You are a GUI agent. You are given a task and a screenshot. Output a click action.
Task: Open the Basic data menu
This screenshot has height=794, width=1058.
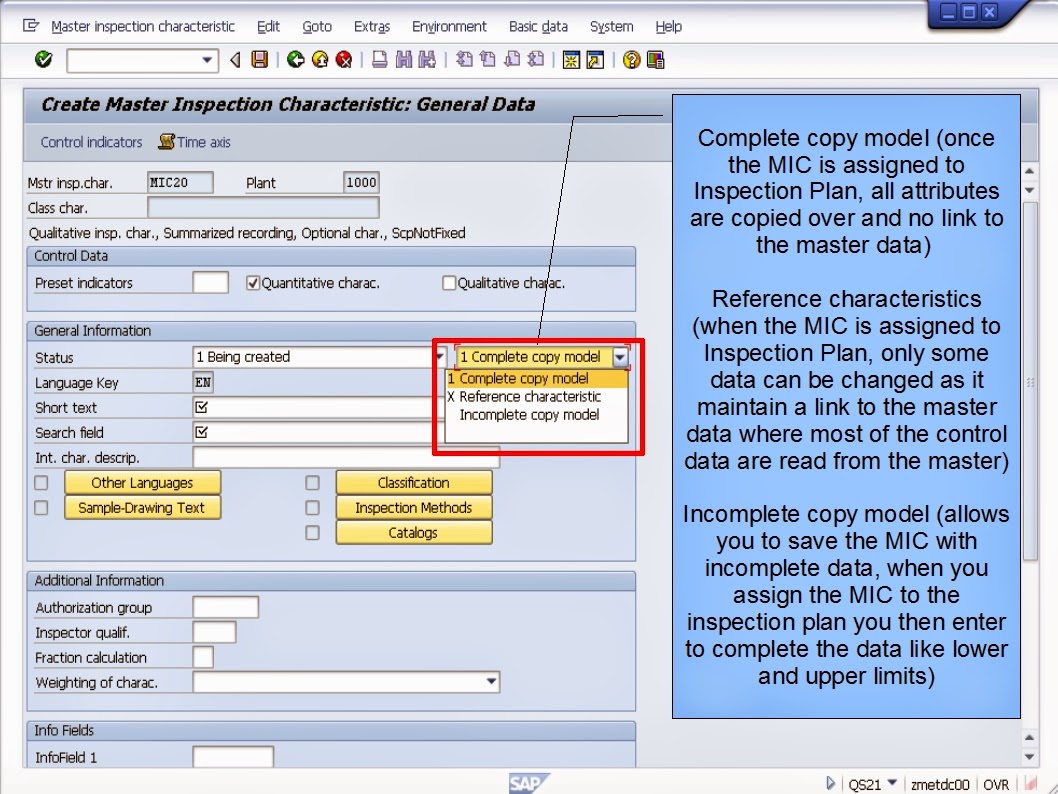click(538, 27)
